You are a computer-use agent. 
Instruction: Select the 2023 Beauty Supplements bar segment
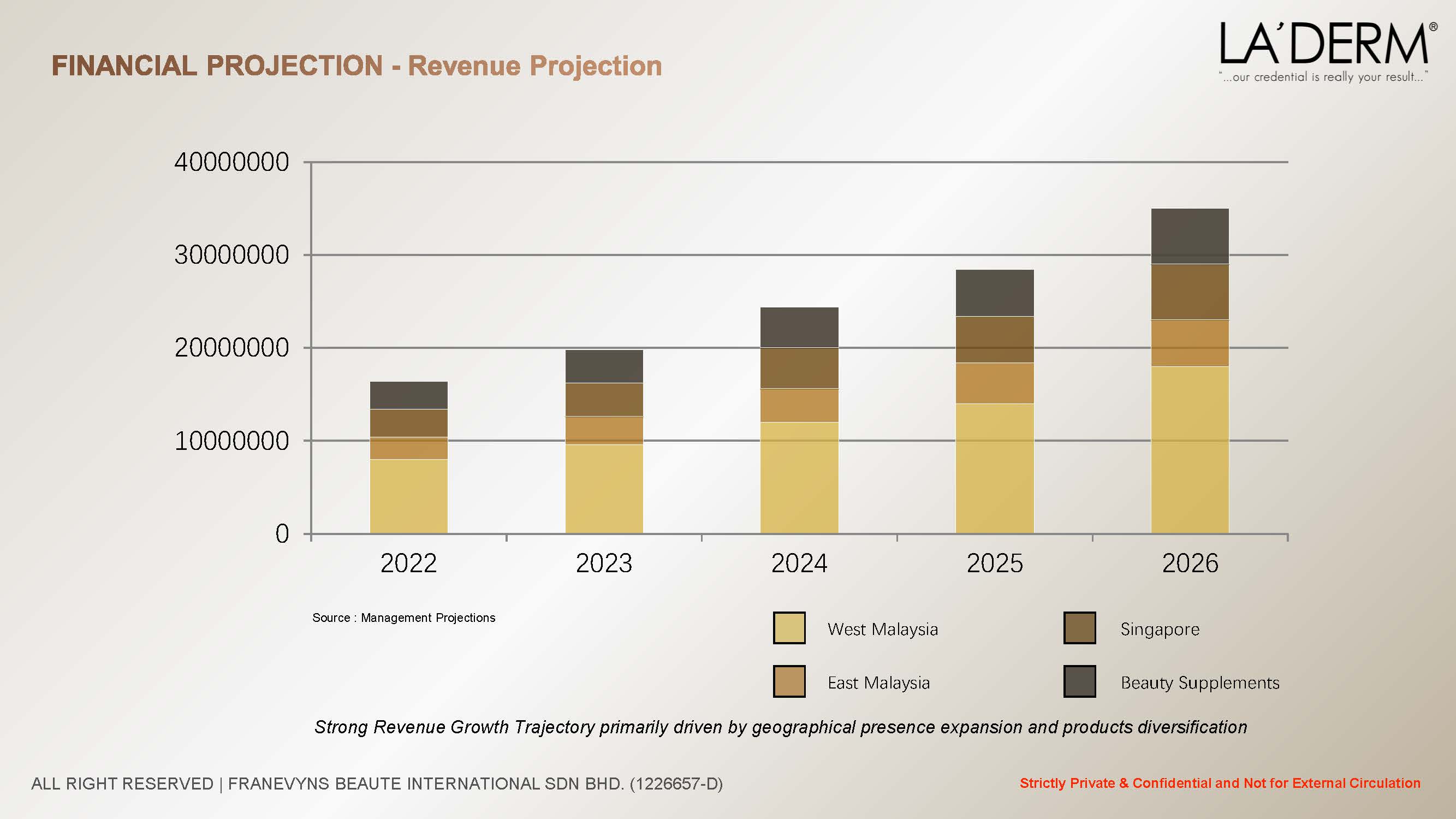pyautogui.click(x=604, y=366)
